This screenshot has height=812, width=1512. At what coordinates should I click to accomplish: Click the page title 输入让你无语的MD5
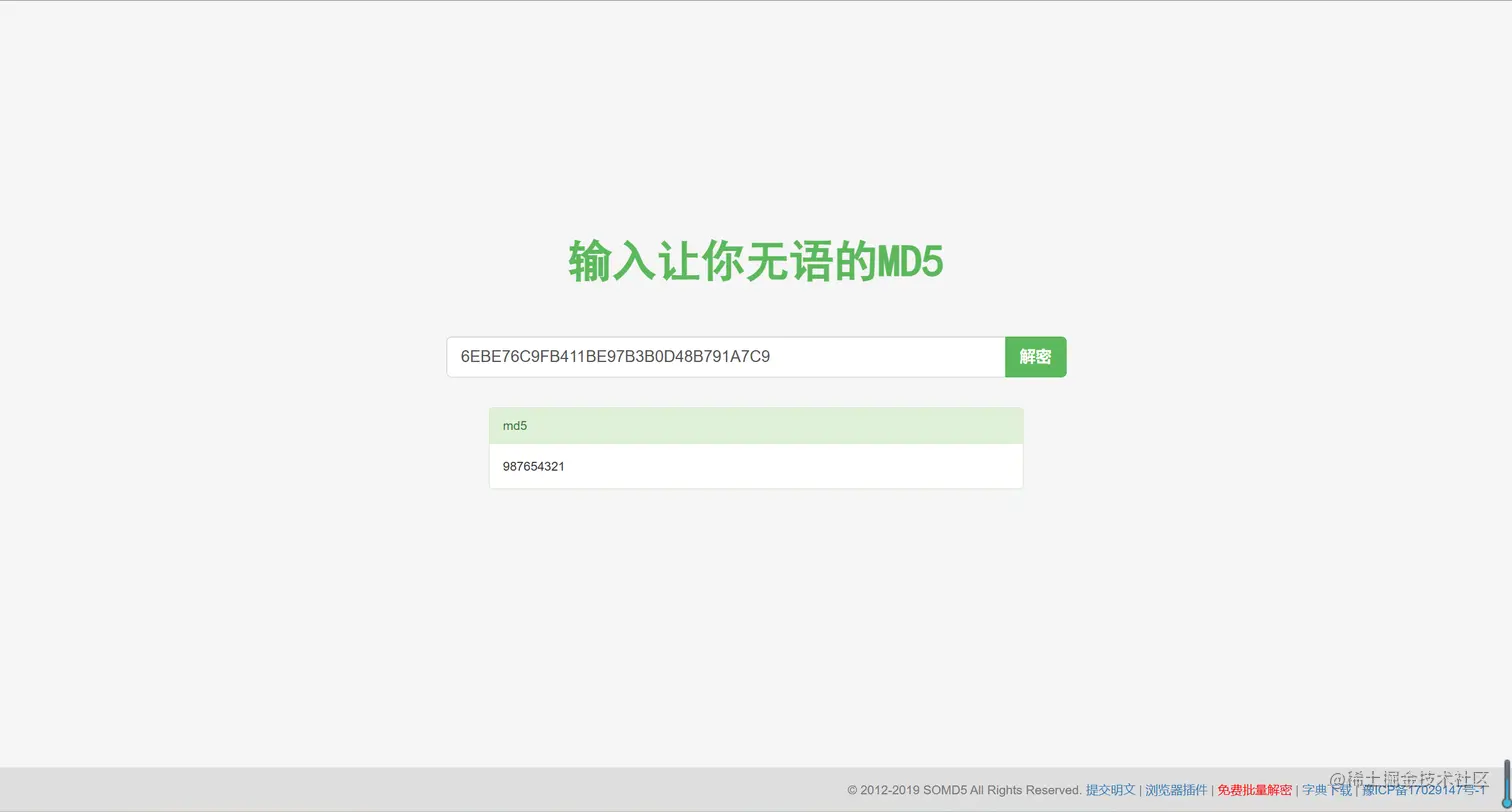coord(755,260)
